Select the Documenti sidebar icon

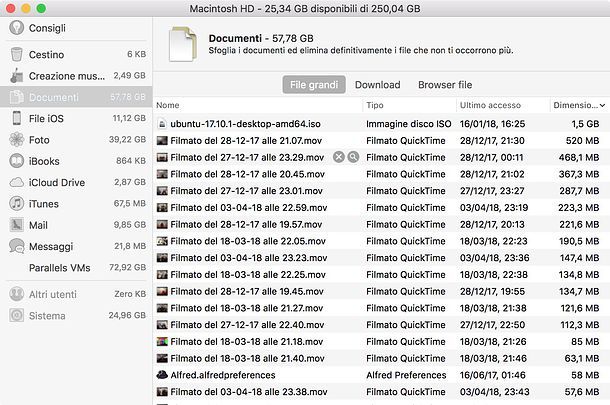(x=16, y=97)
